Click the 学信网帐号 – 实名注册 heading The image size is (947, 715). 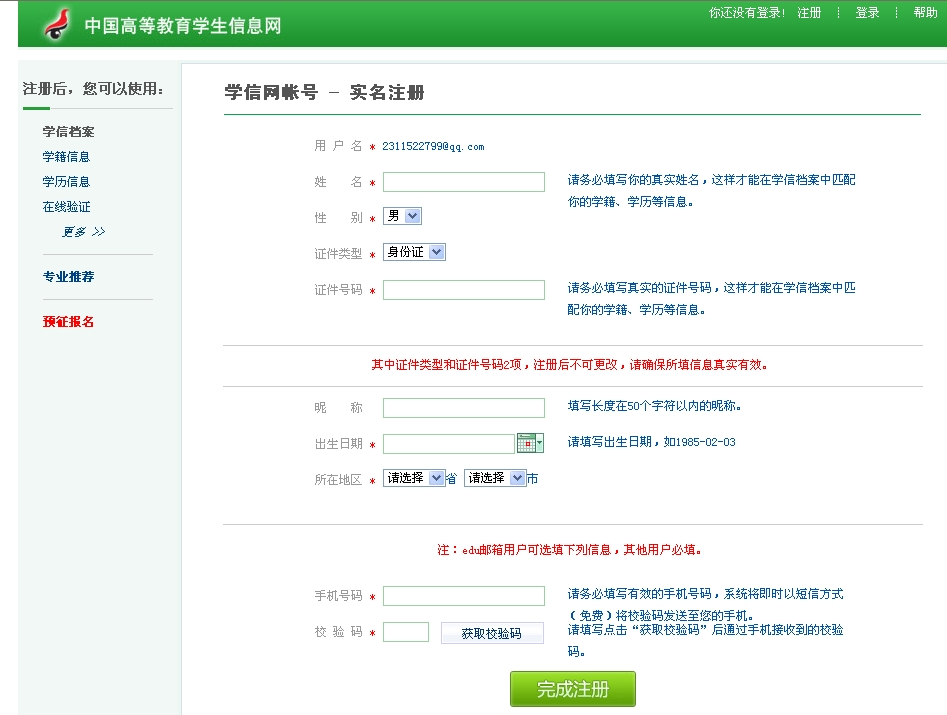pyautogui.click(x=324, y=92)
